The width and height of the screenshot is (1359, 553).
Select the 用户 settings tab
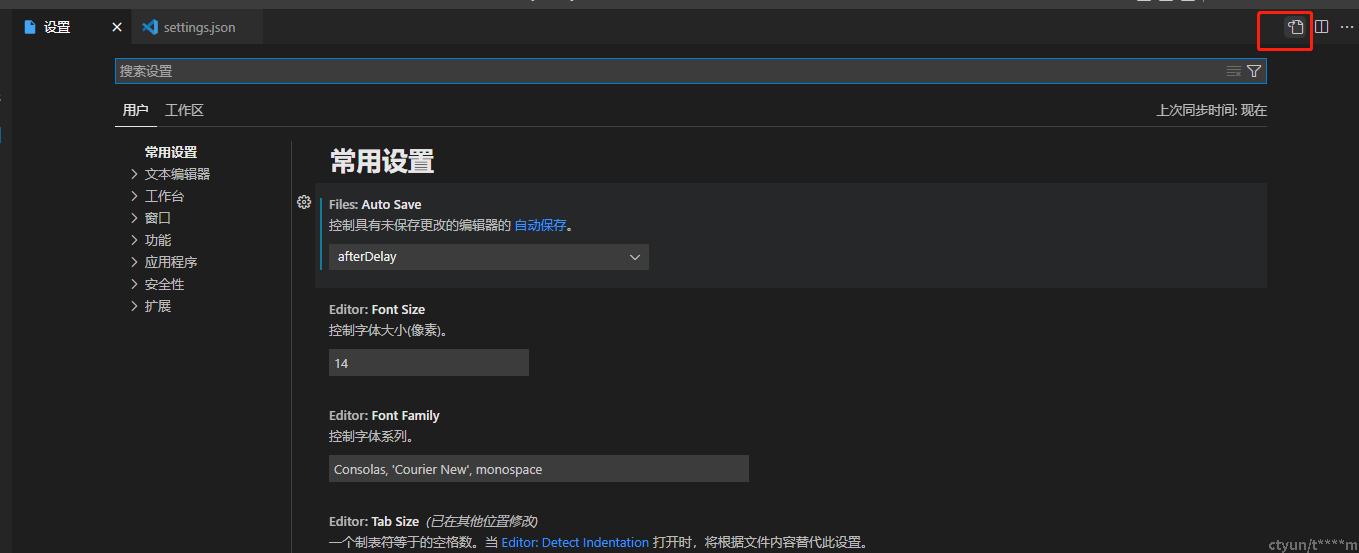coord(135,110)
